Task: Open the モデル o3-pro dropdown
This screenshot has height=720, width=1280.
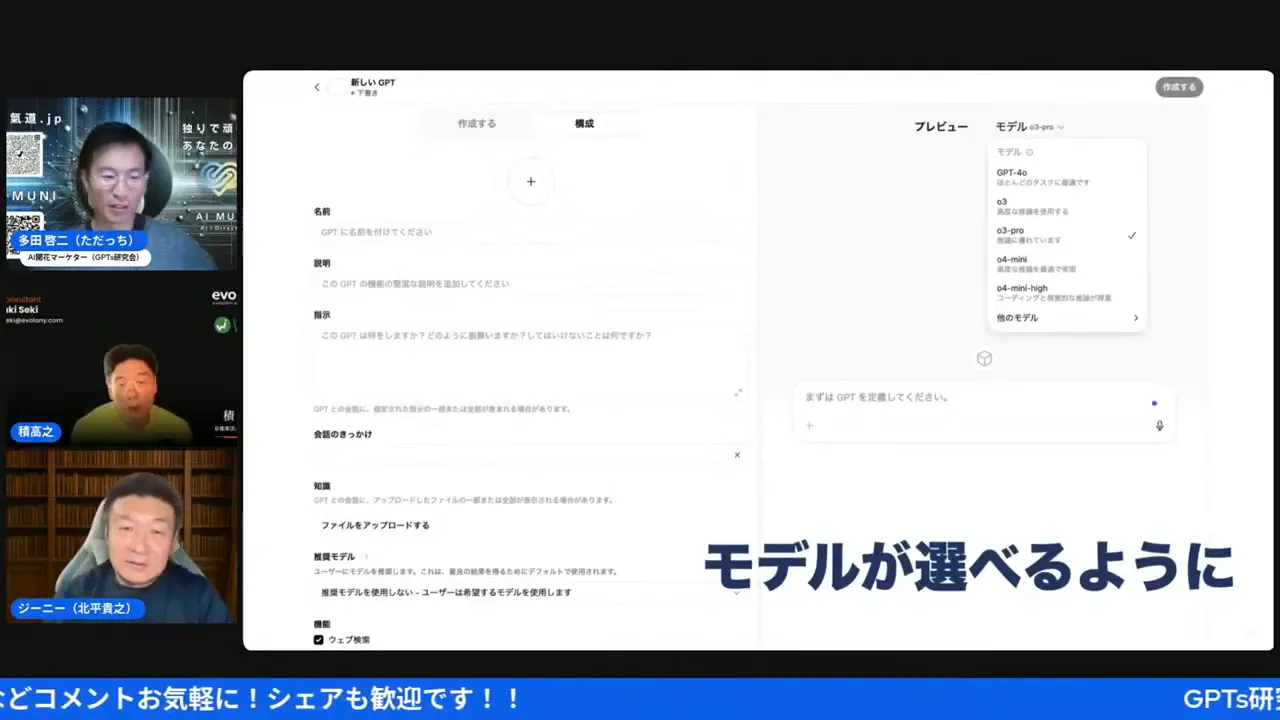Action: 1030,127
